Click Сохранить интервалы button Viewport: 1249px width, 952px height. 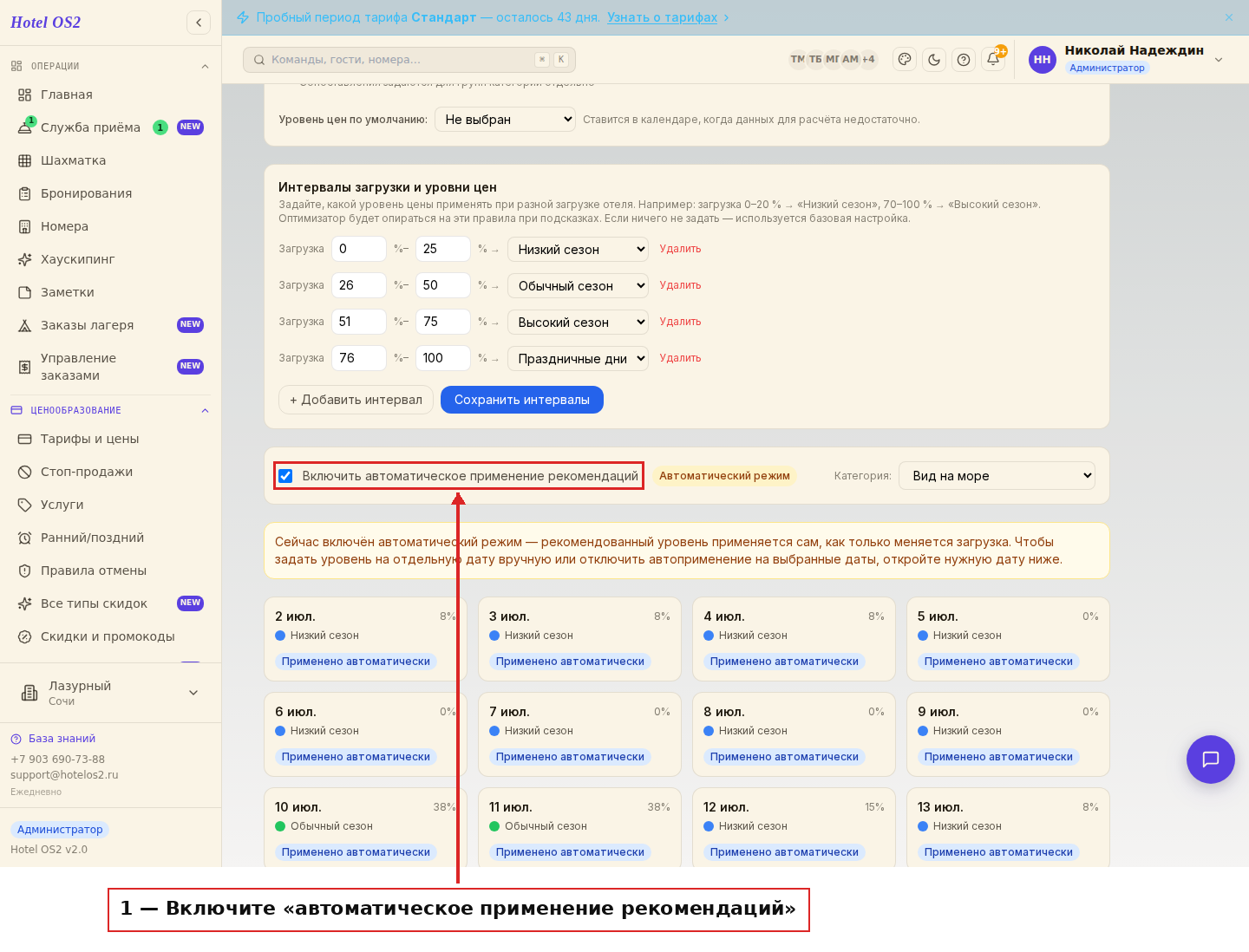(522, 400)
